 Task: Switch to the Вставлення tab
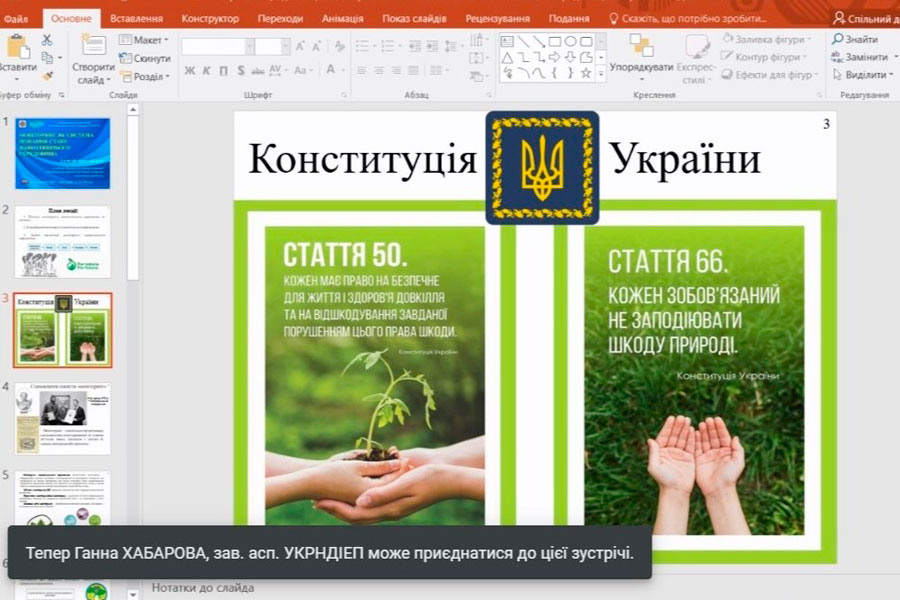click(x=137, y=18)
